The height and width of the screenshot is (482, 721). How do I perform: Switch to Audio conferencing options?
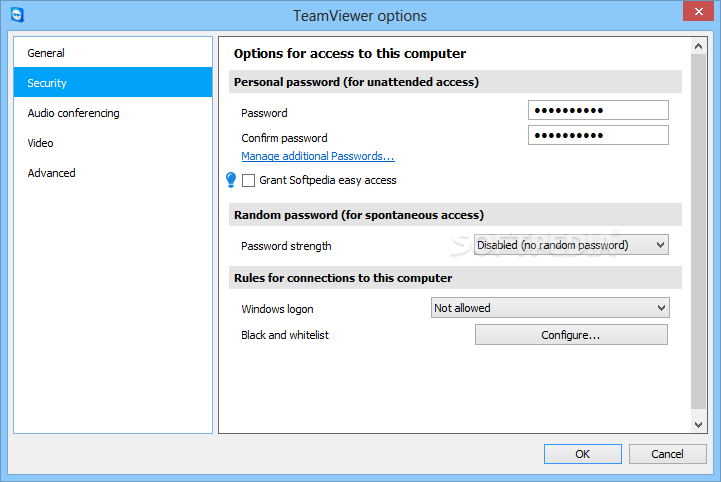[x=73, y=113]
